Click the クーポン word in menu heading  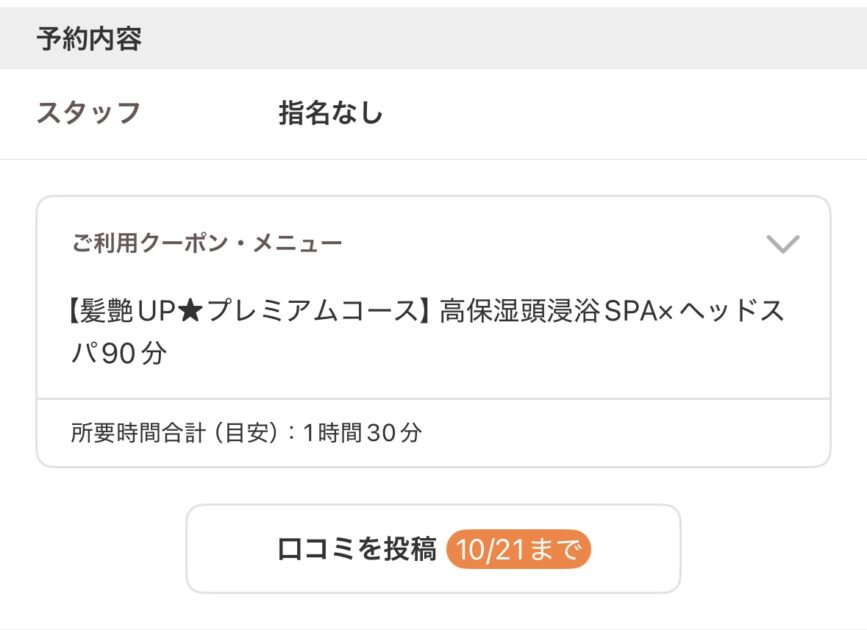[172, 243]
